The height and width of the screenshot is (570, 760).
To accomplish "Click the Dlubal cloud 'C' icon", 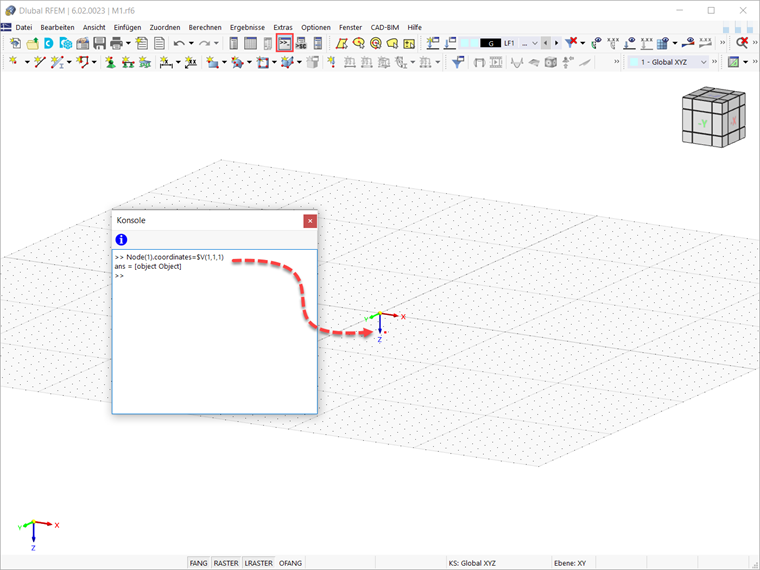I will click(48, 43).
